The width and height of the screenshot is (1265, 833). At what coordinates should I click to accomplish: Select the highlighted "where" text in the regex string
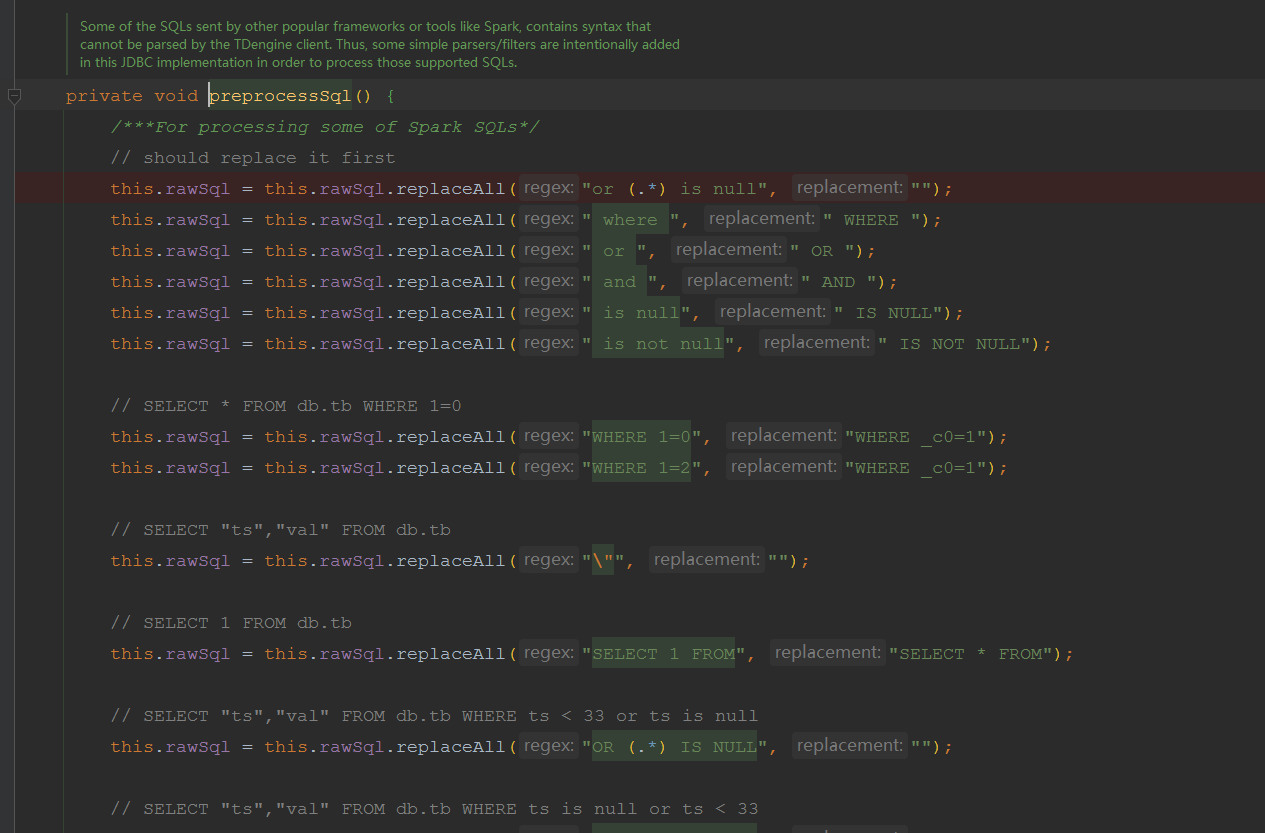click(630, 218)
